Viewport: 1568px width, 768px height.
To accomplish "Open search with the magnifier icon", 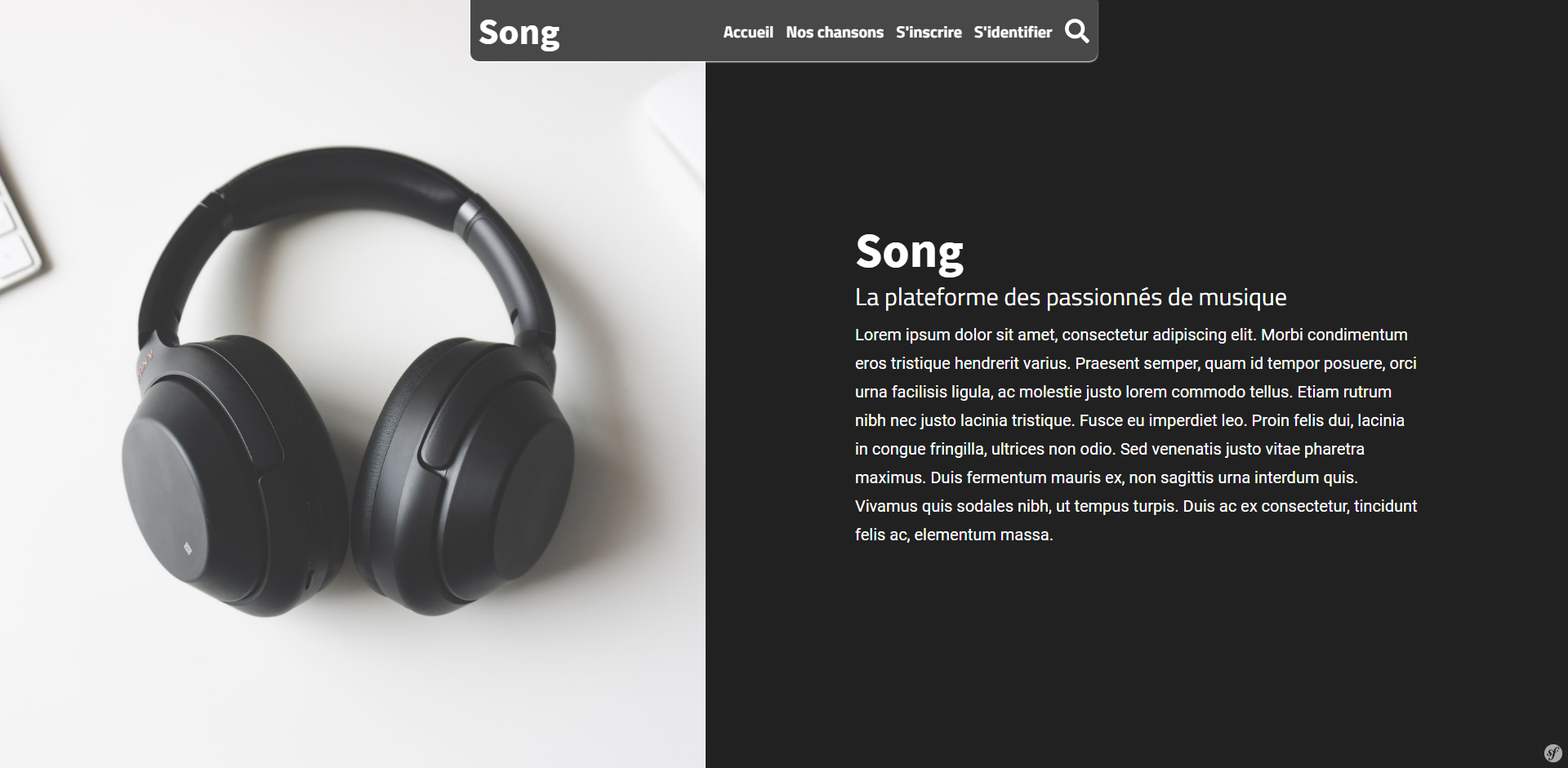I will pyautogui.click(x=1077, y=32).
